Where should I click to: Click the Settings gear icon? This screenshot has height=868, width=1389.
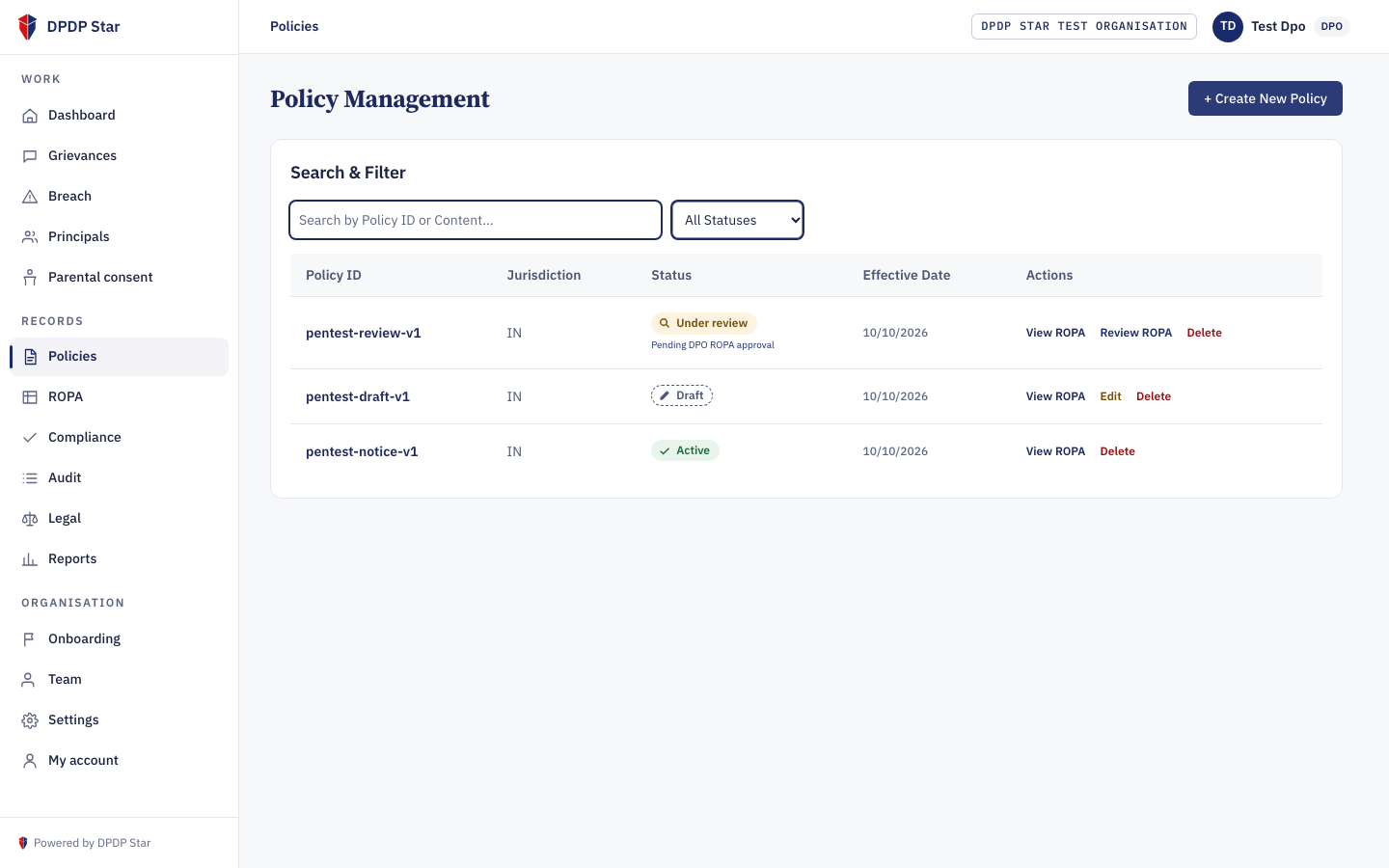pyautogui.click(x=30, y=720)
